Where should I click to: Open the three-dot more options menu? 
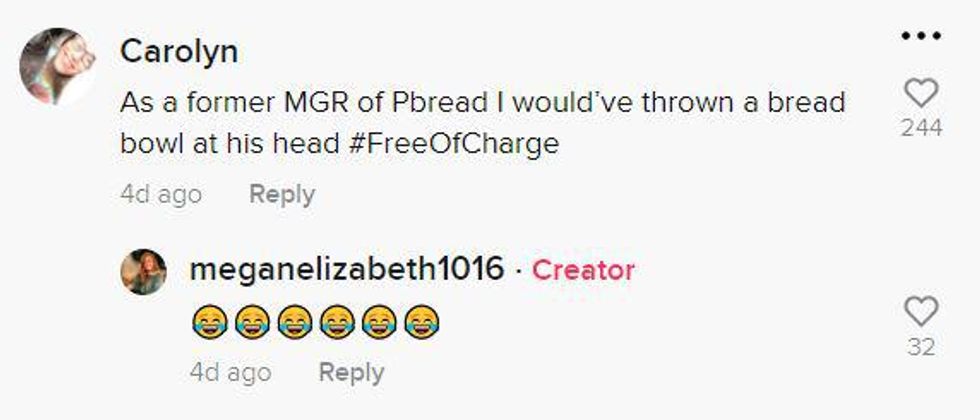[921, 36]
